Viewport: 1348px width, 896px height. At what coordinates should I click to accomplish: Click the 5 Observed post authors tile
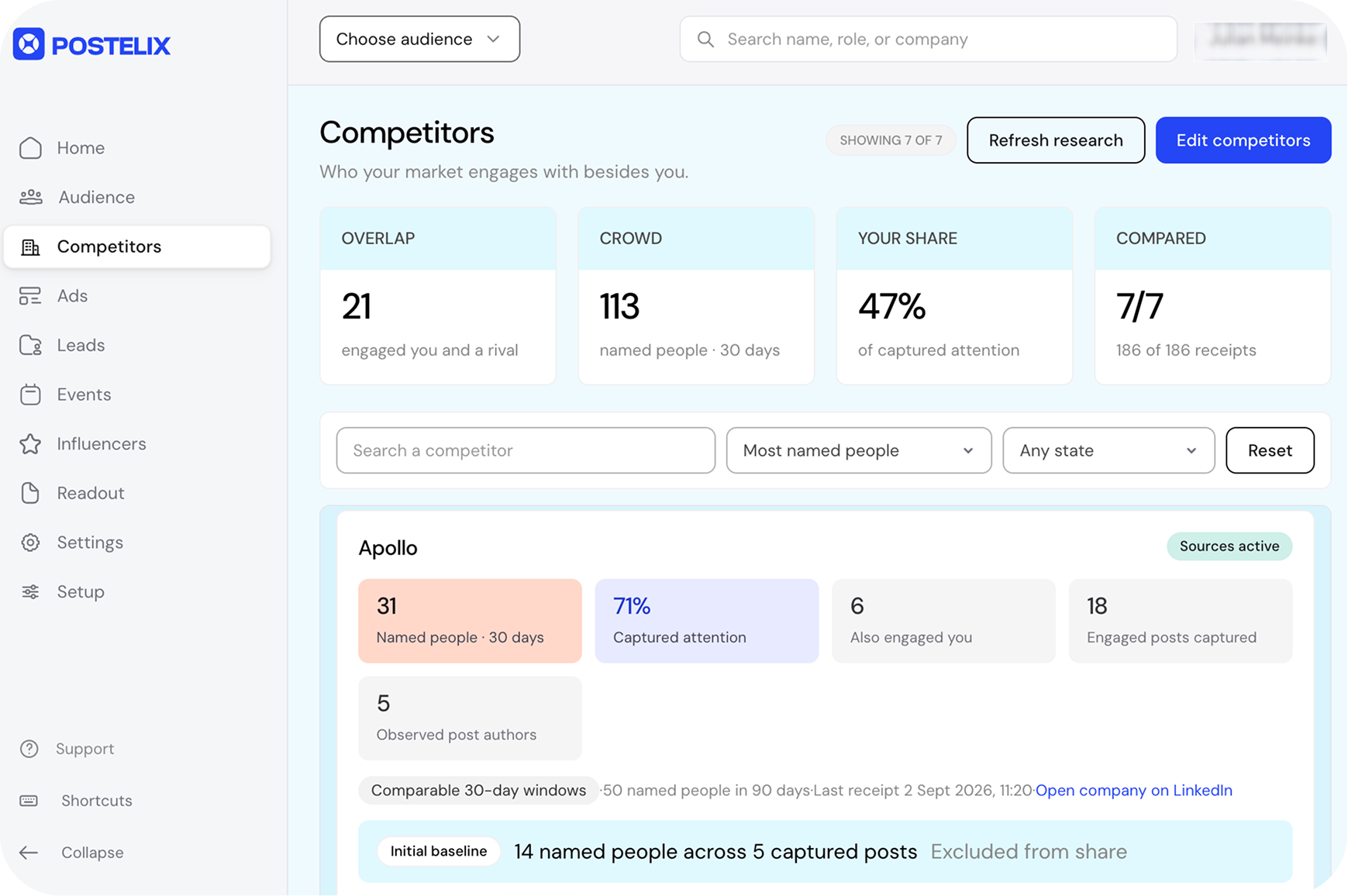click(470, 719)
